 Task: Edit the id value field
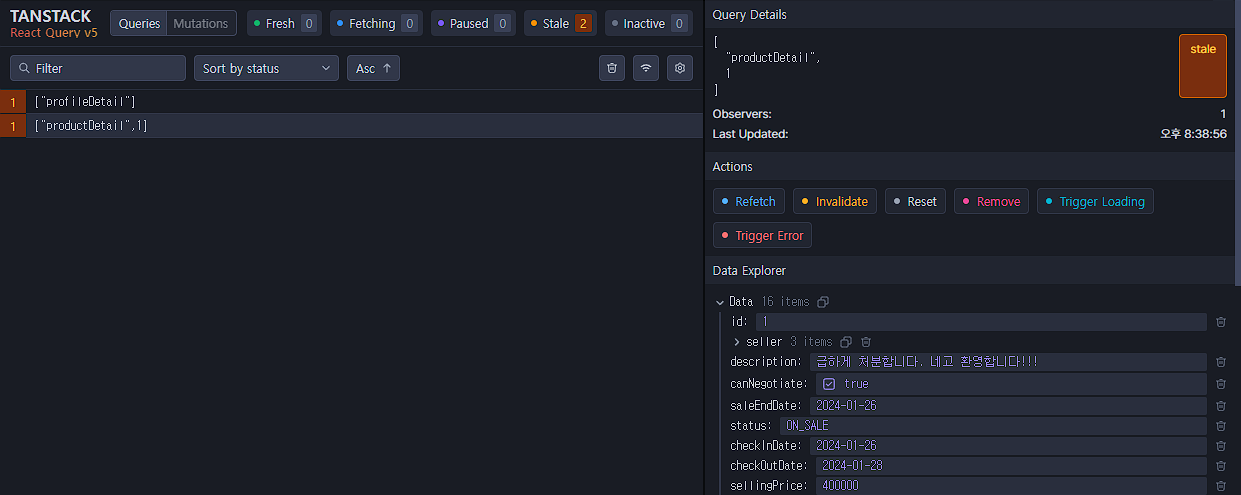coord(980,322)
